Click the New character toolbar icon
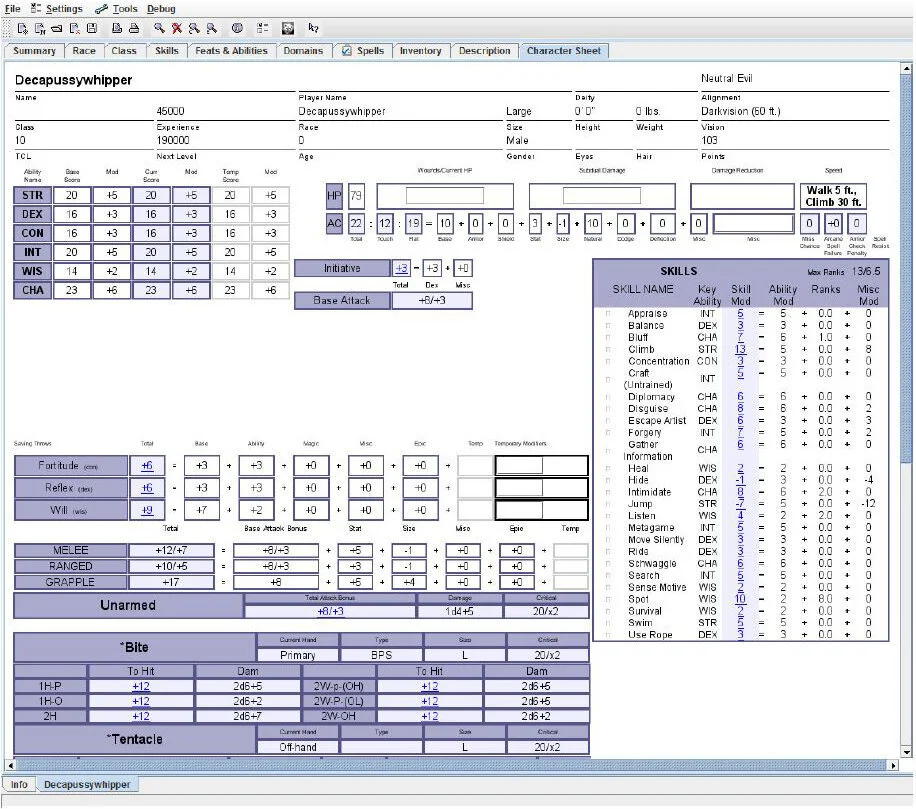The width and height of the screenshot is (916, 809). click(x=22, y=28)
